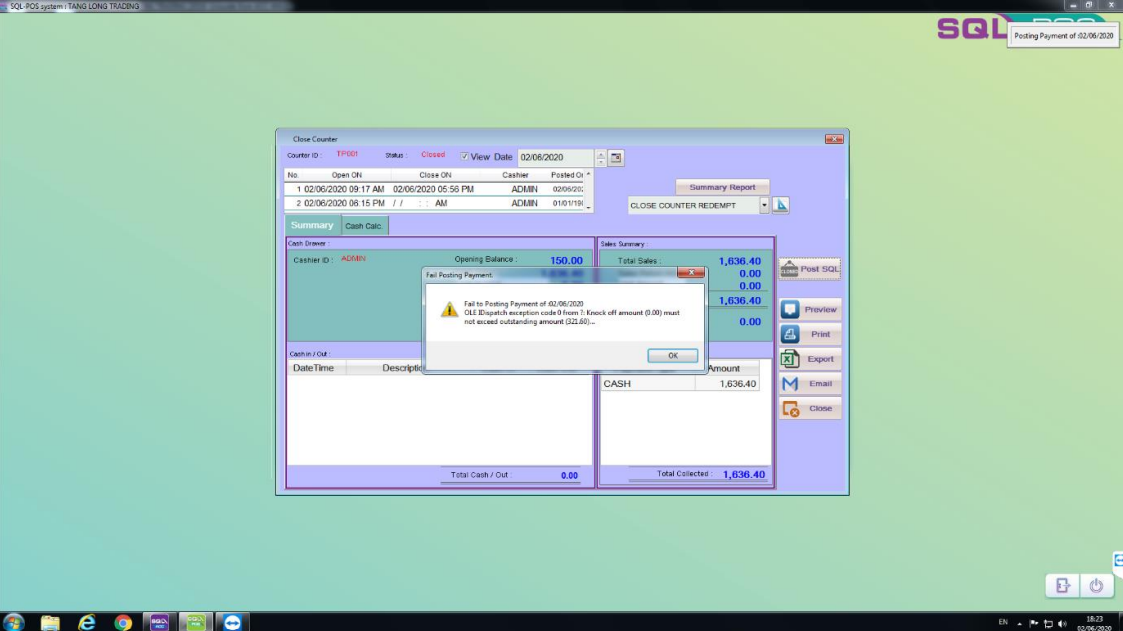
Task: Send the report via Email
Action: (x=810, y=384)
